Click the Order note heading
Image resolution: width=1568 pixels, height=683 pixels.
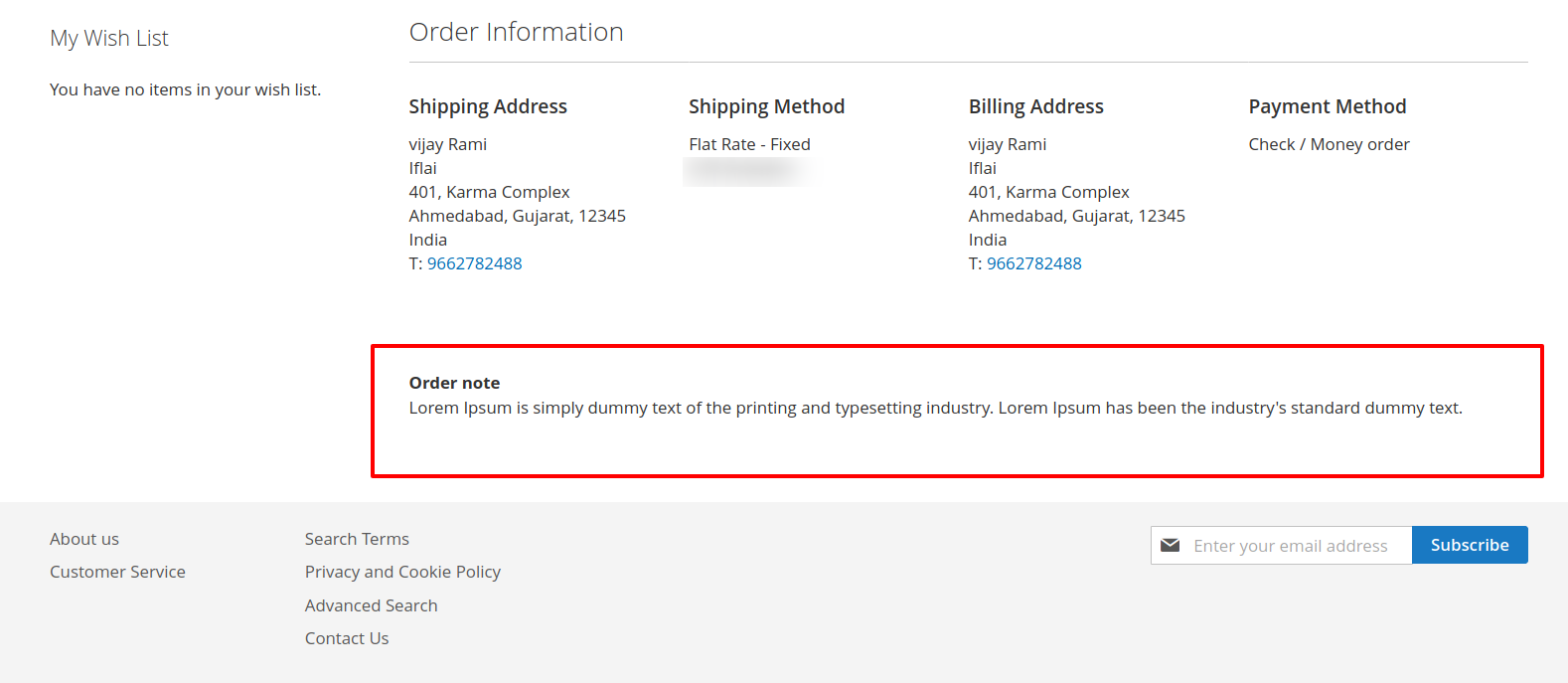[454, 383]
